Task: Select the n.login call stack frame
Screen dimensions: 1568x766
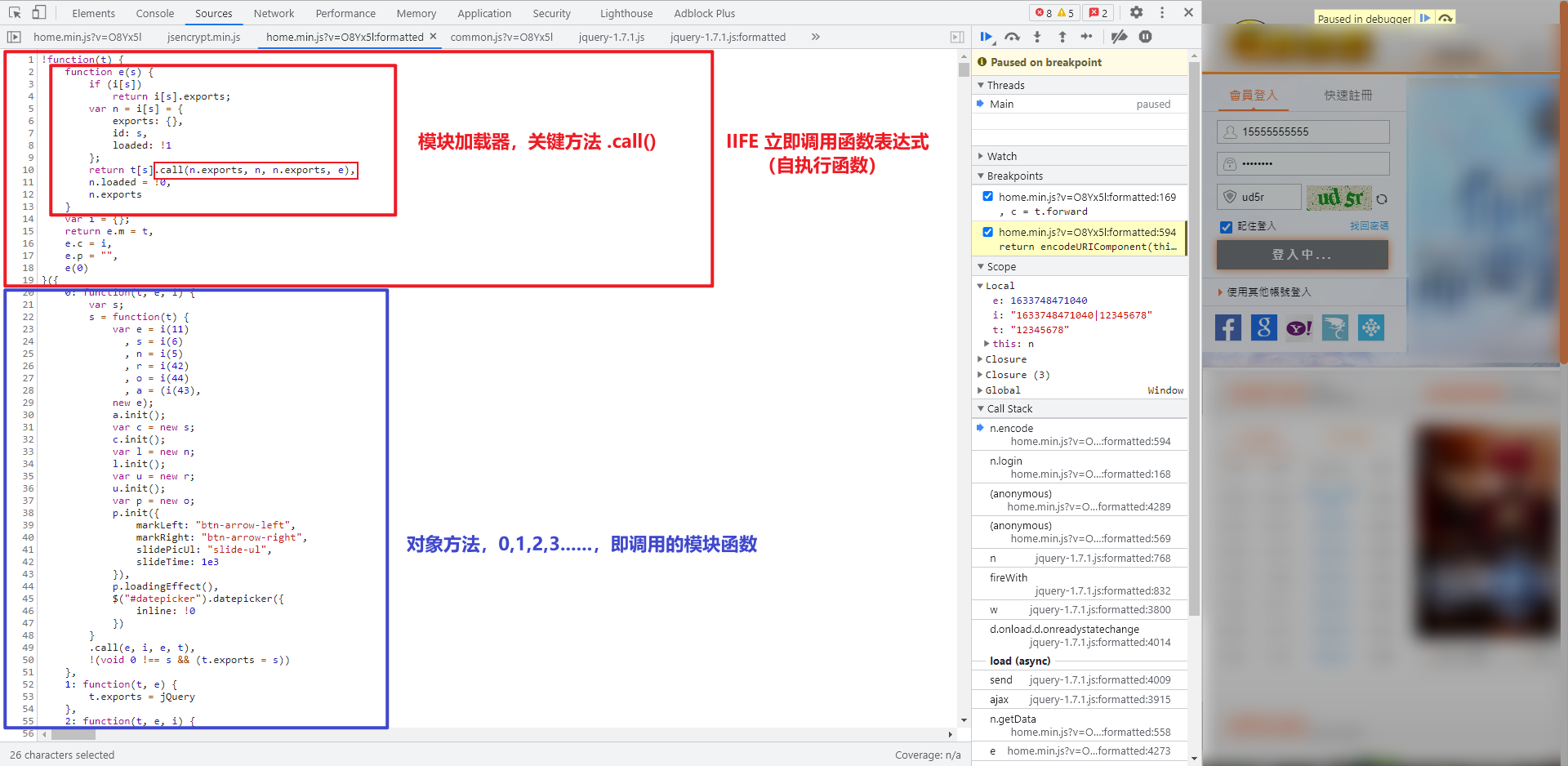Action: pyautogui.click(x=1006, y=461)
